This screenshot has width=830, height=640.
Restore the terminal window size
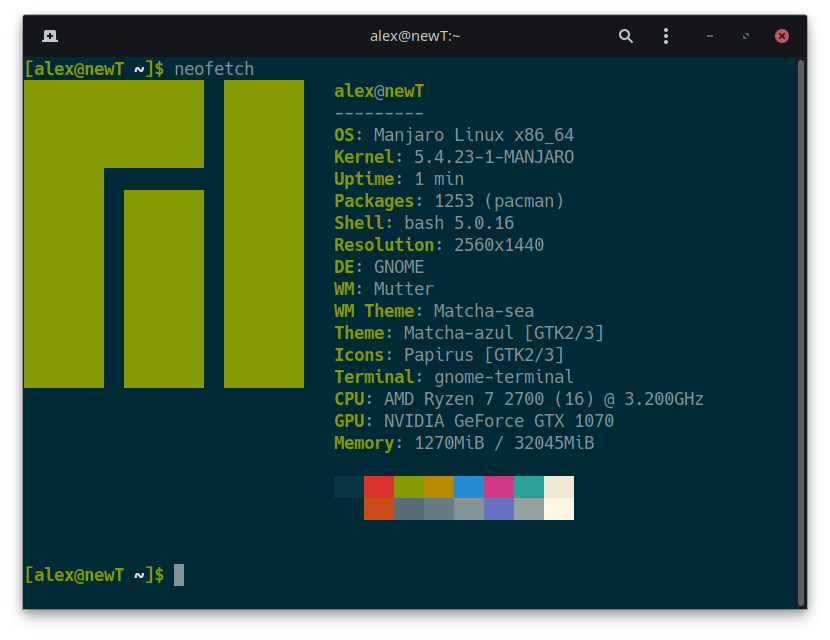click(746, 36)
